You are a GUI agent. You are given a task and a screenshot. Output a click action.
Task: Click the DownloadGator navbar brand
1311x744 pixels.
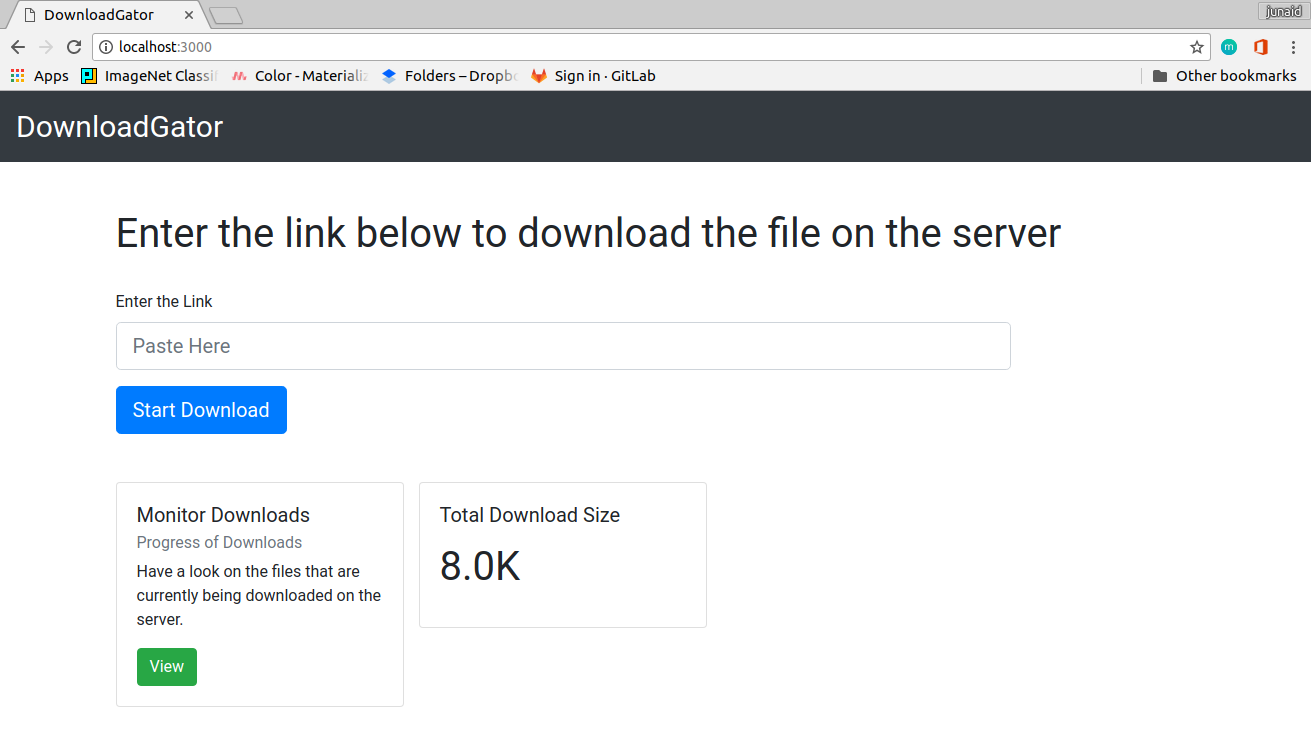point(120,127)
